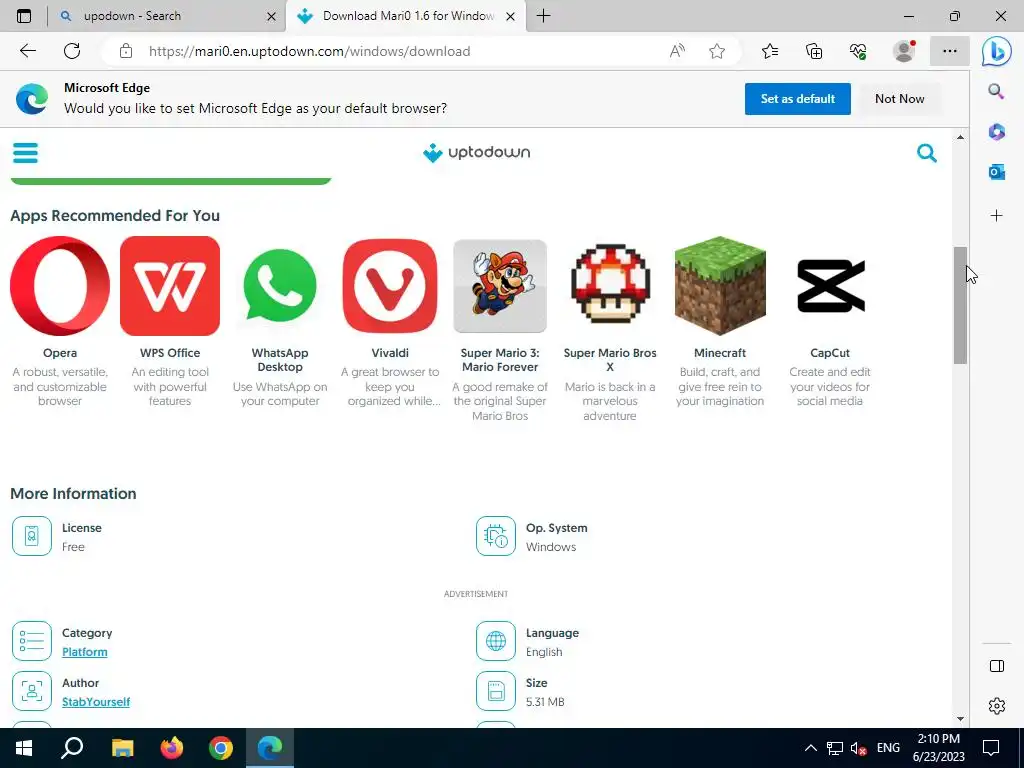Open the Outlook sidebar icon

[x=997, y=172]
